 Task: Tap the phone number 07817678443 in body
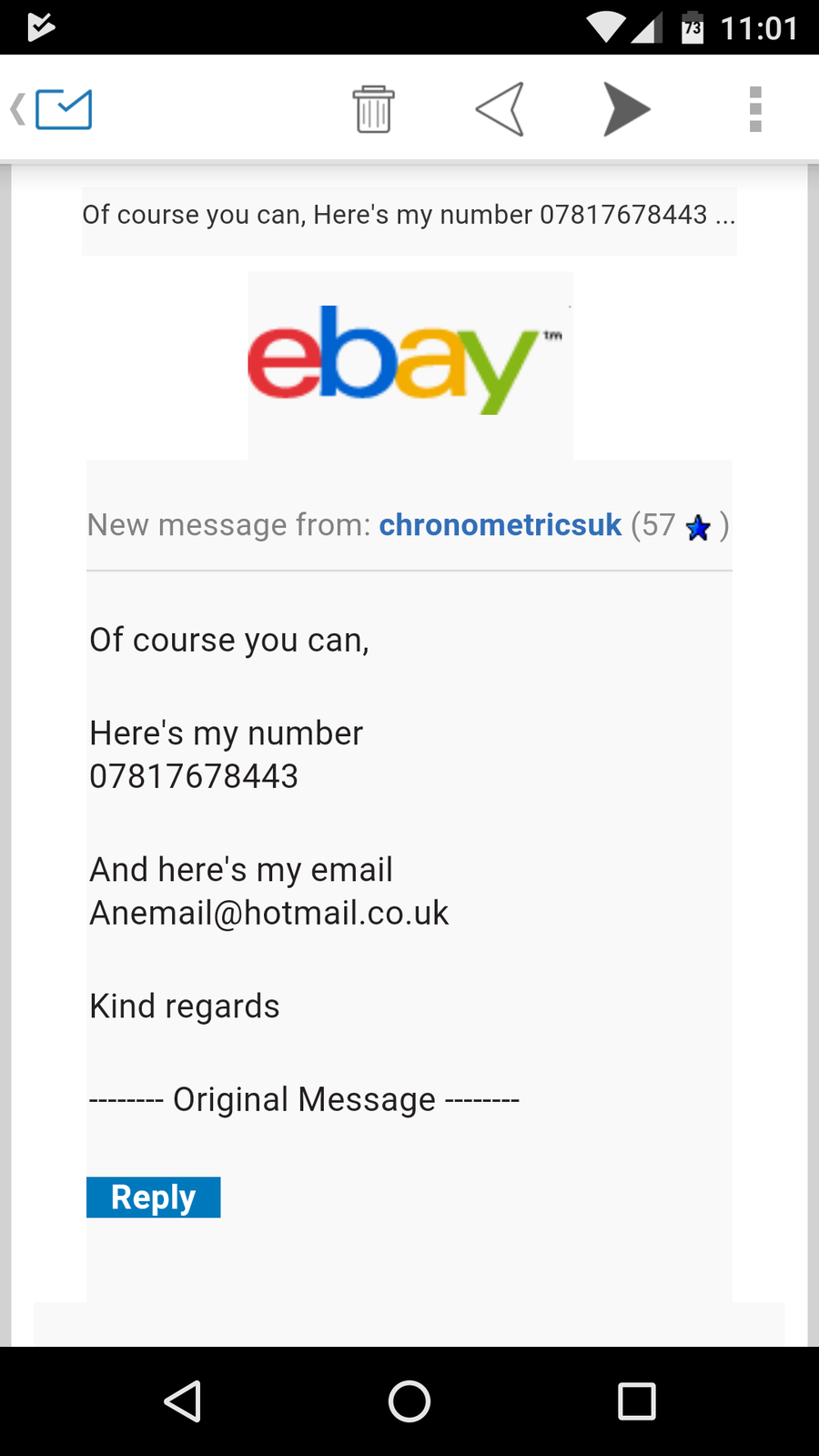[194, 777]
